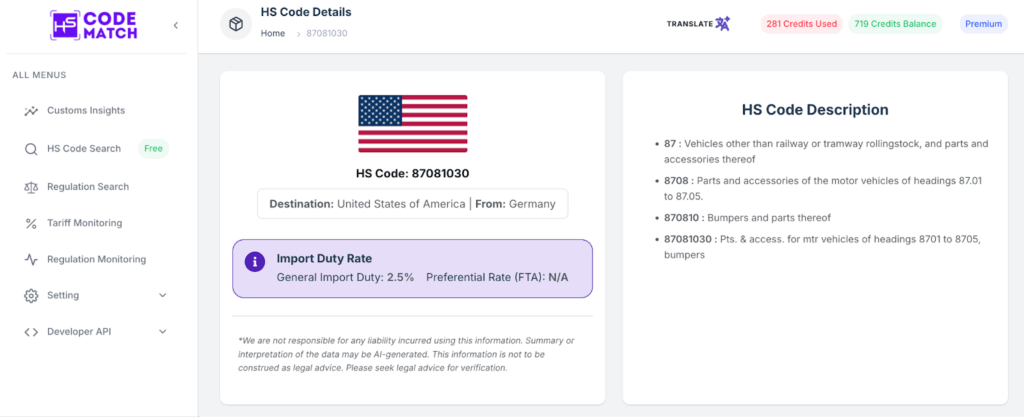Click the package box icon in header
Viewport: 1024px width, 417px height.
pos(236,24)
